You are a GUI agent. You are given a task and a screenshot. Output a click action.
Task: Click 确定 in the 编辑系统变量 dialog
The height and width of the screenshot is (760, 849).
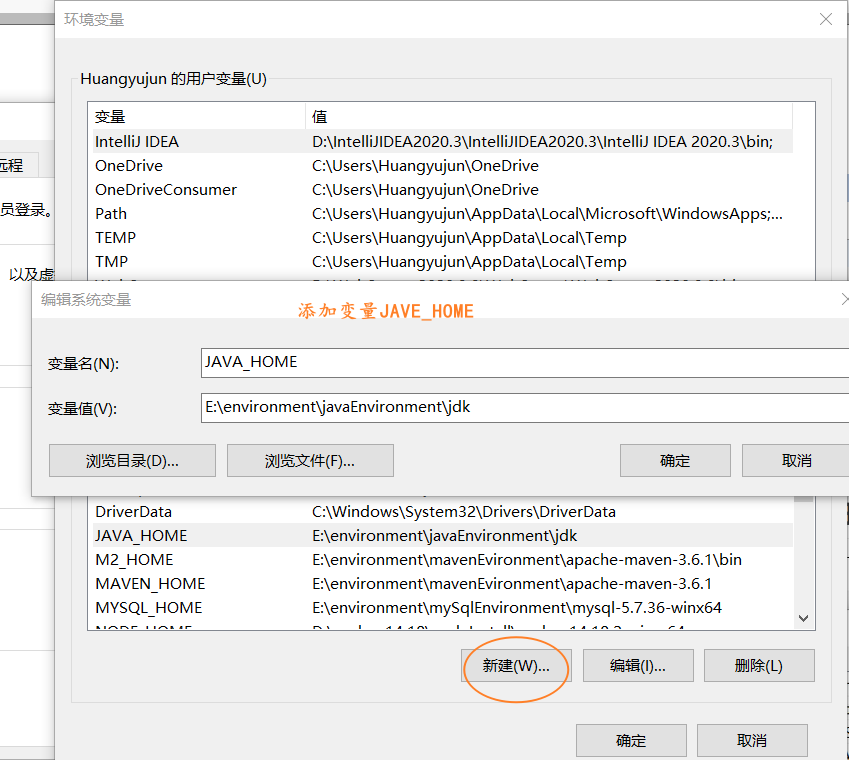click(x=675, y=461)
